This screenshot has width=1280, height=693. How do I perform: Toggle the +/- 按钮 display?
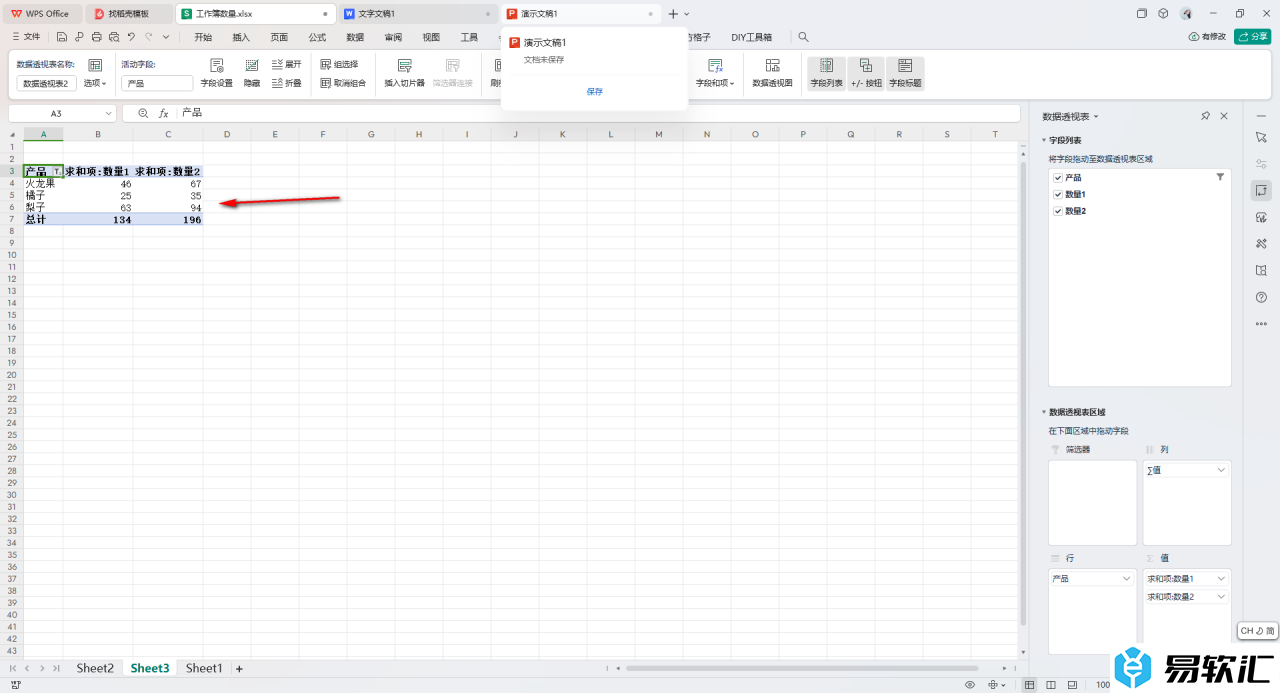pyautogui.click(x=866, y=73)
